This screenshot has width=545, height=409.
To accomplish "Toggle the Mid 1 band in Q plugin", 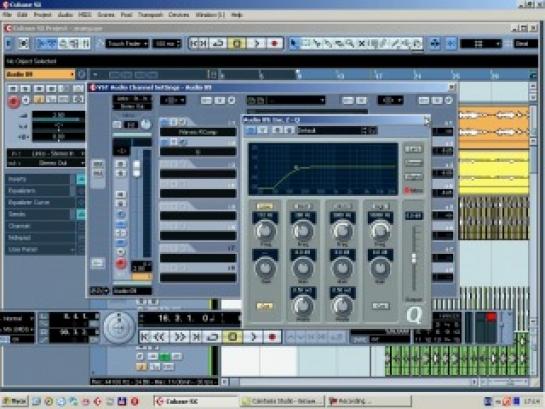I will pyautogui.click(x=303, y=206).
